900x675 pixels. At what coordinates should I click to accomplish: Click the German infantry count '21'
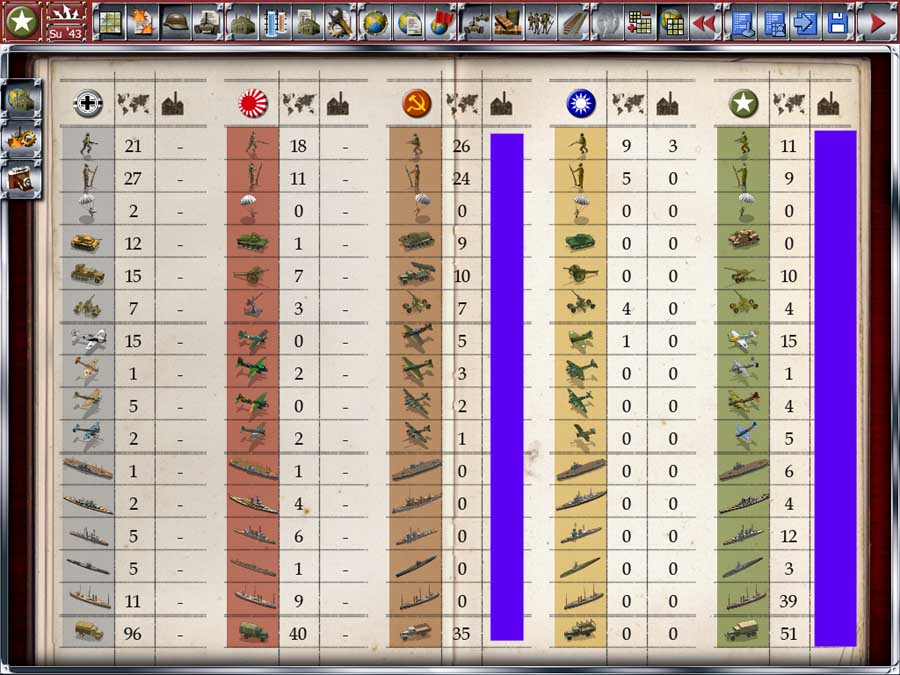pyautogui.click(x=133, y=146)
